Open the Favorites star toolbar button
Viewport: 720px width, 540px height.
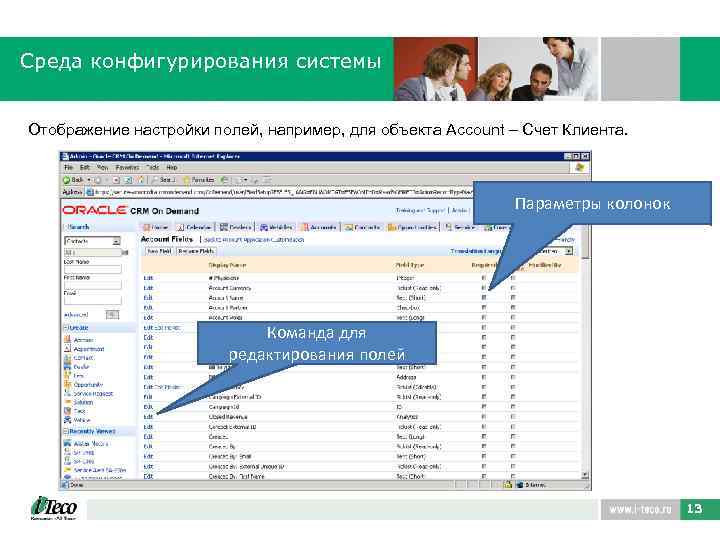coord(199,180)
